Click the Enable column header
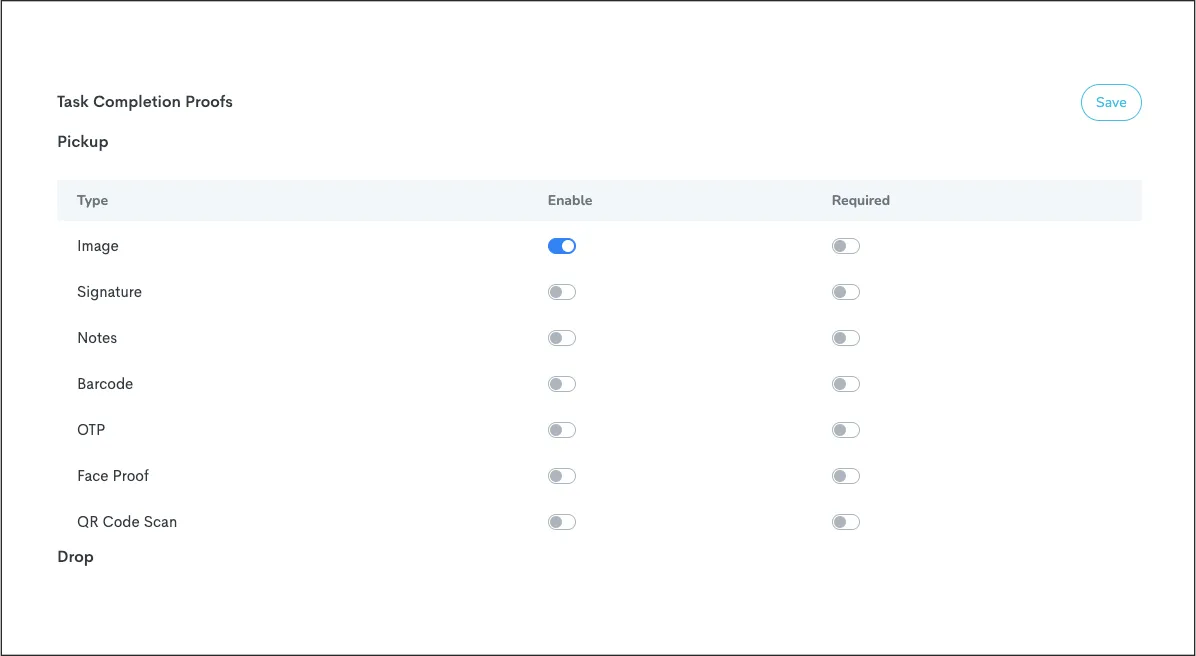Screen dimensions: 1196x656 [570, 200]
